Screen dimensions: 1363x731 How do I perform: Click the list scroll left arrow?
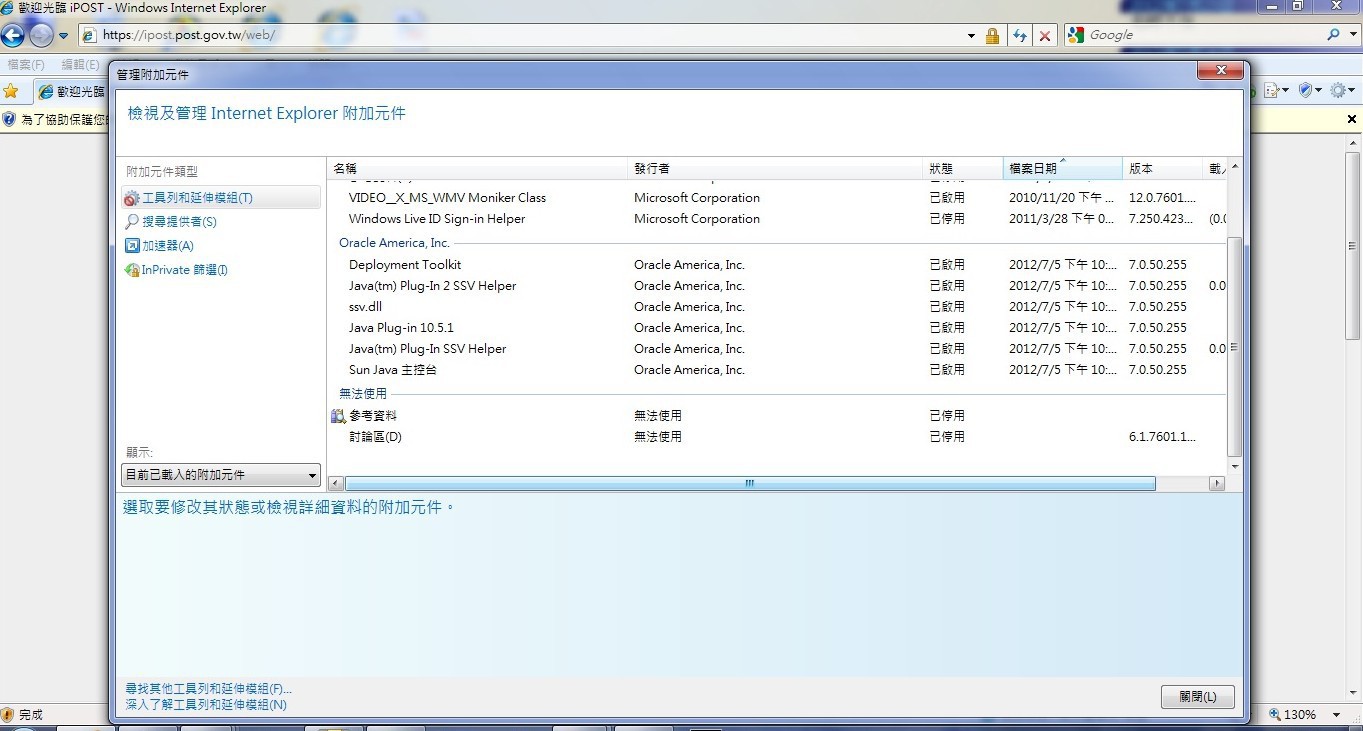click(x=336, y=484)
